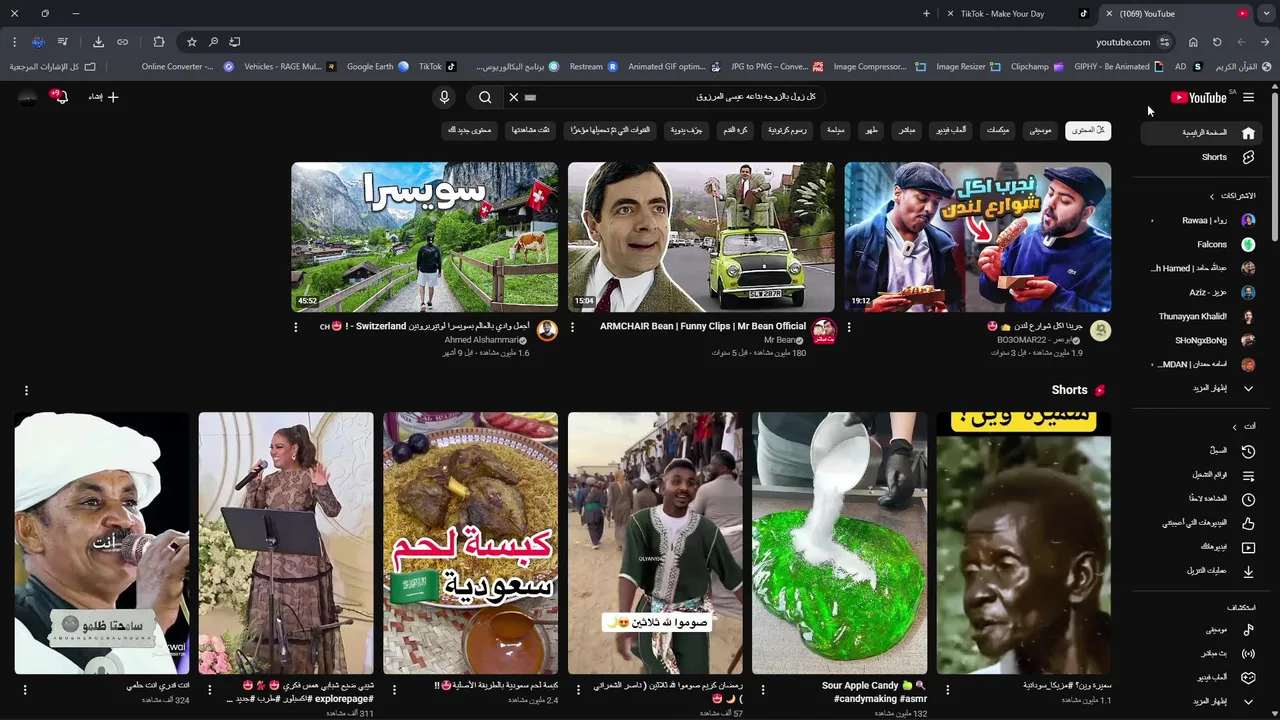Image resolution: width=1280 pixels, height=720 pixels.
Task: Open the notifications bell with 9+ badge
Action: (60, 97)
